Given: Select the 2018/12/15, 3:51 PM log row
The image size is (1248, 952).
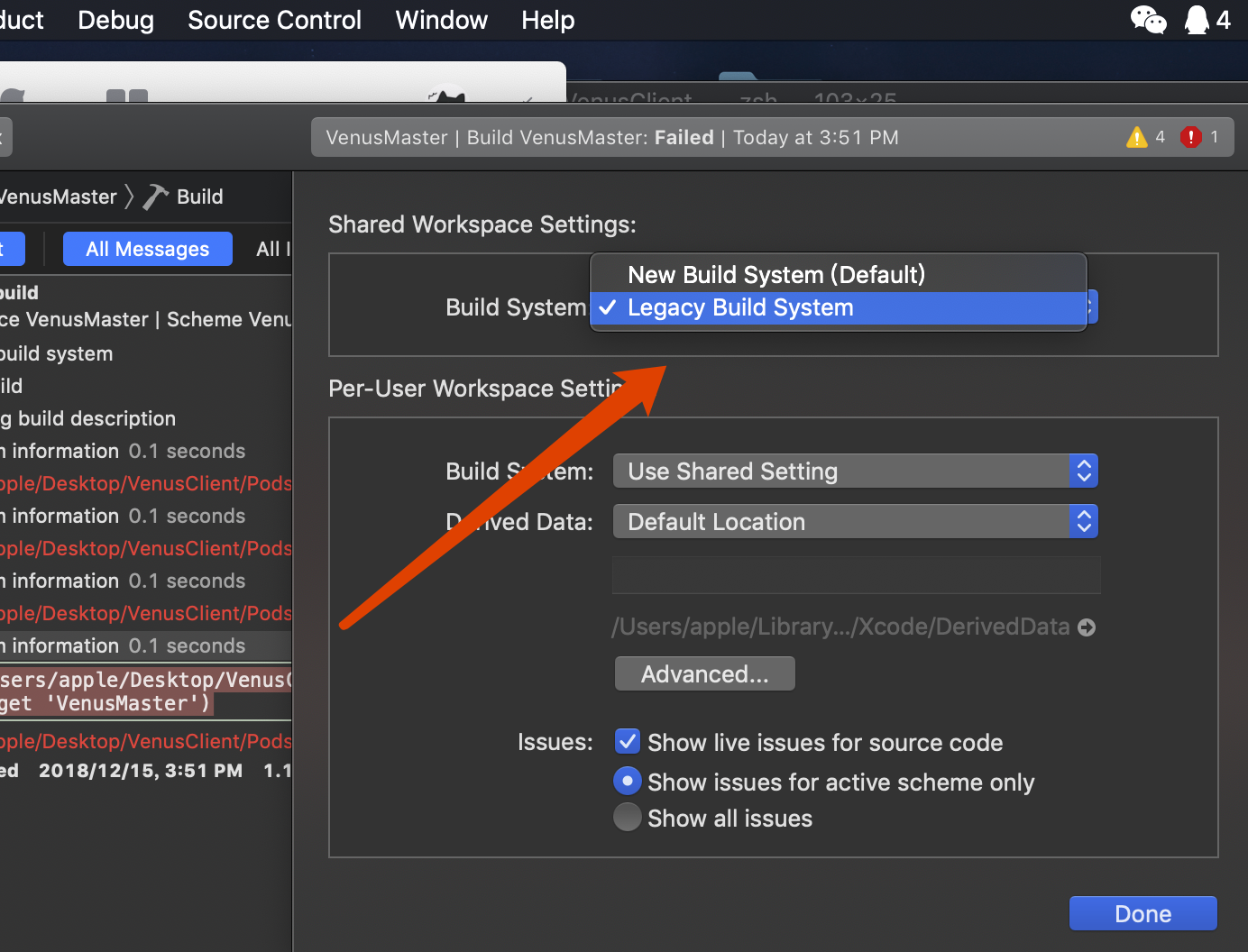Looking at the screenshot, I should coord(145,771).
